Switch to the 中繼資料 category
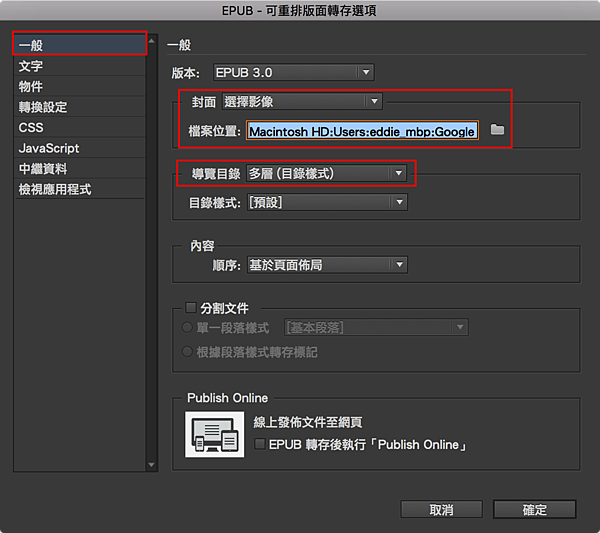This screenshot has width=600, height=533. pyautogui.click(x=80, y=168)
